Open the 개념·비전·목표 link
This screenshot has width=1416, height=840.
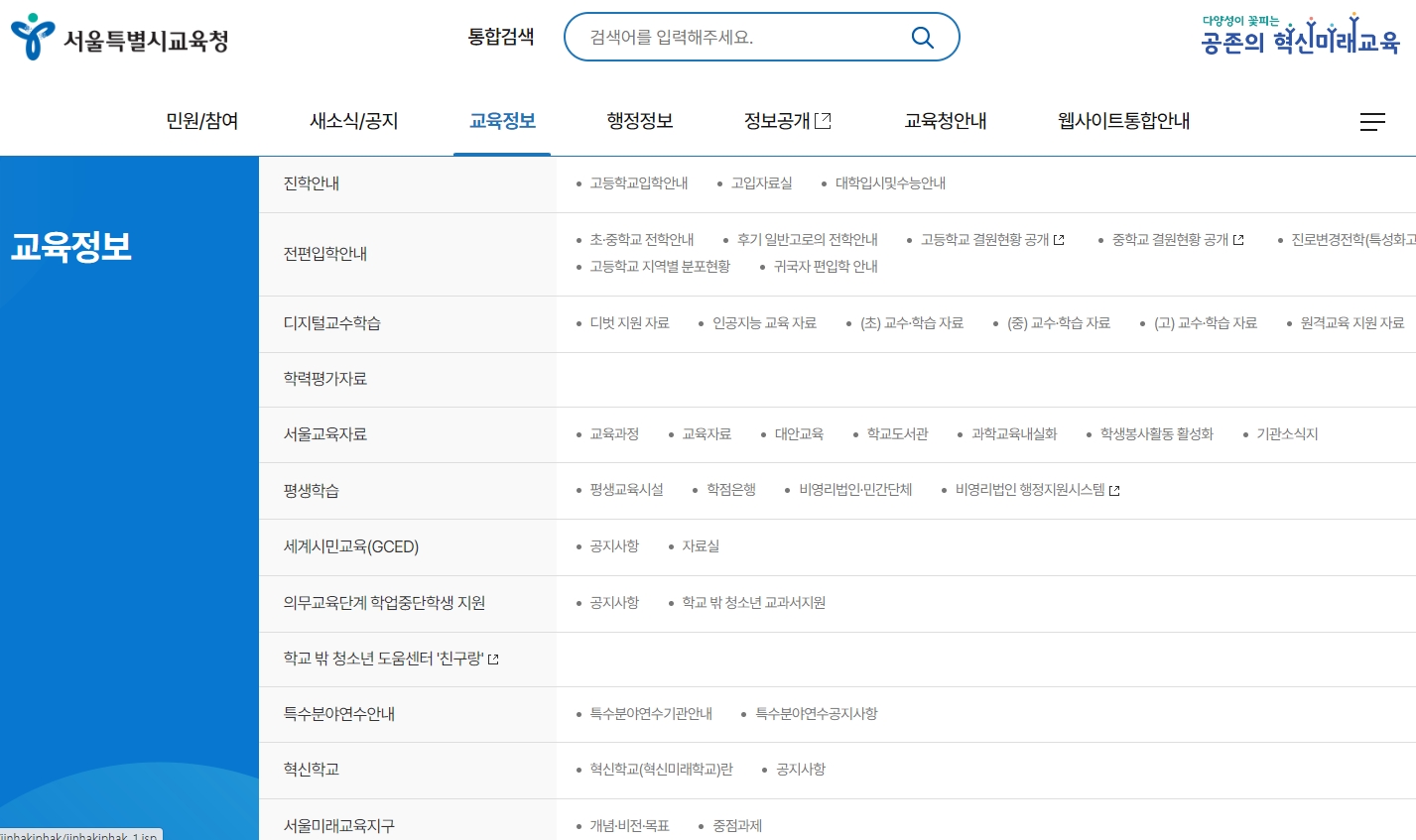630,826
